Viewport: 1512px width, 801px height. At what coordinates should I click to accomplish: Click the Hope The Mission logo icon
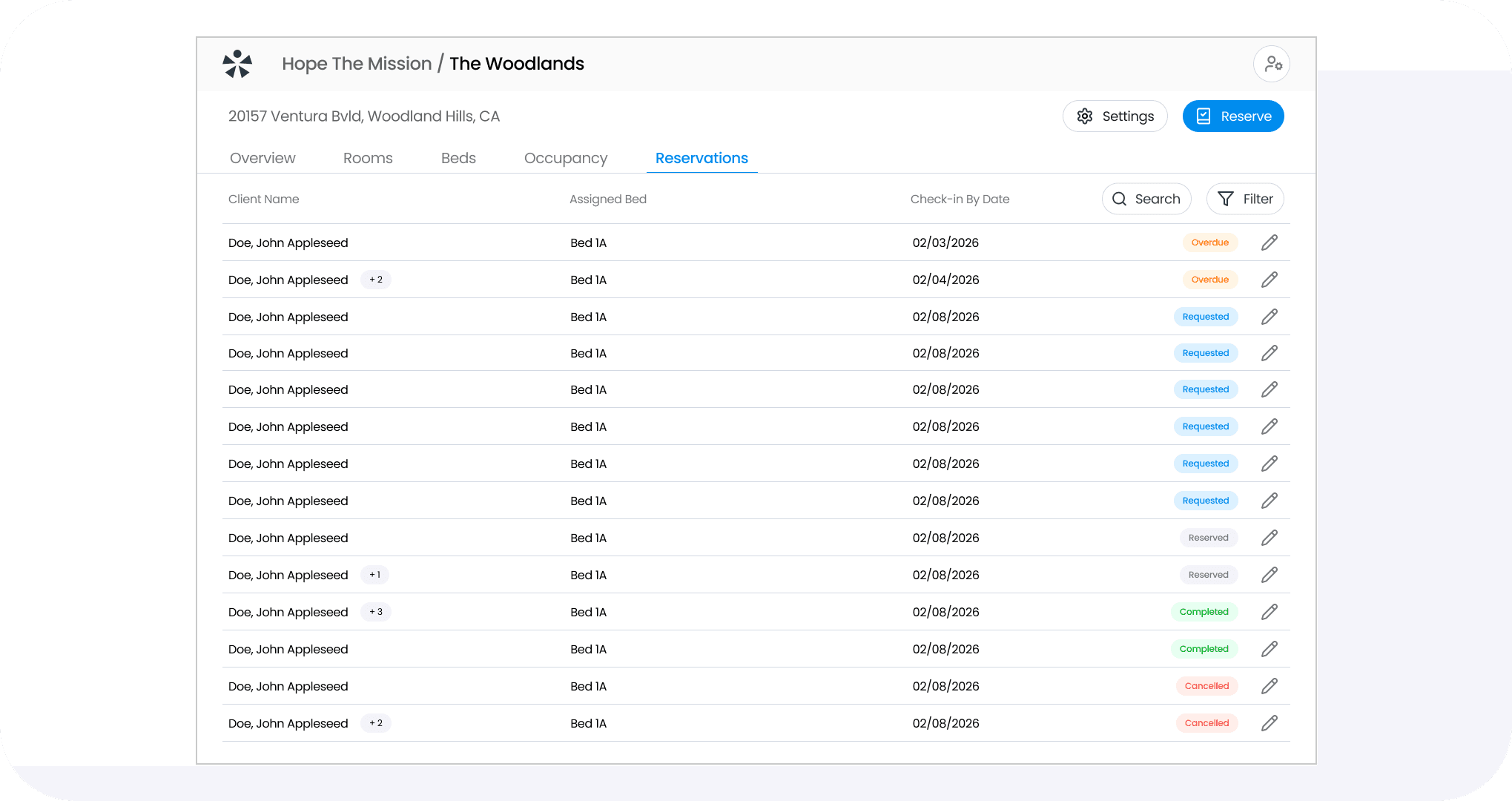pos(237,64)
